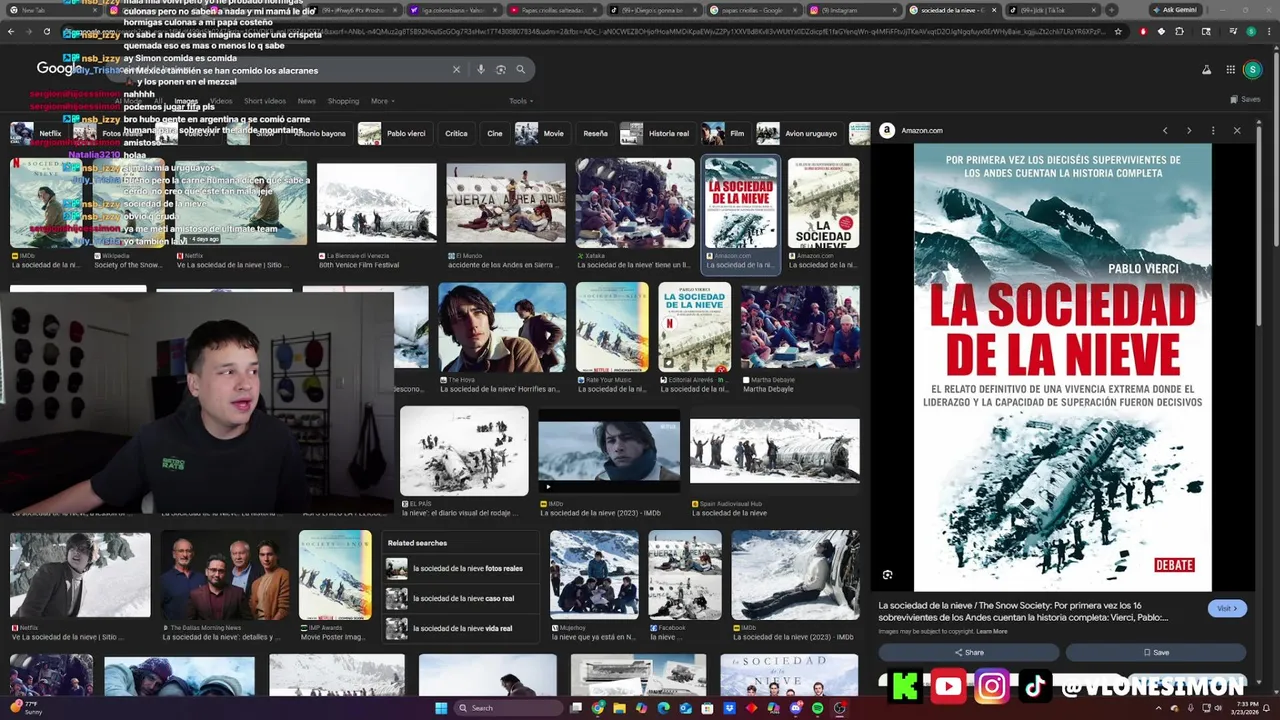
Task: Expand the More search categories dropdown
Action: point(382,101)
